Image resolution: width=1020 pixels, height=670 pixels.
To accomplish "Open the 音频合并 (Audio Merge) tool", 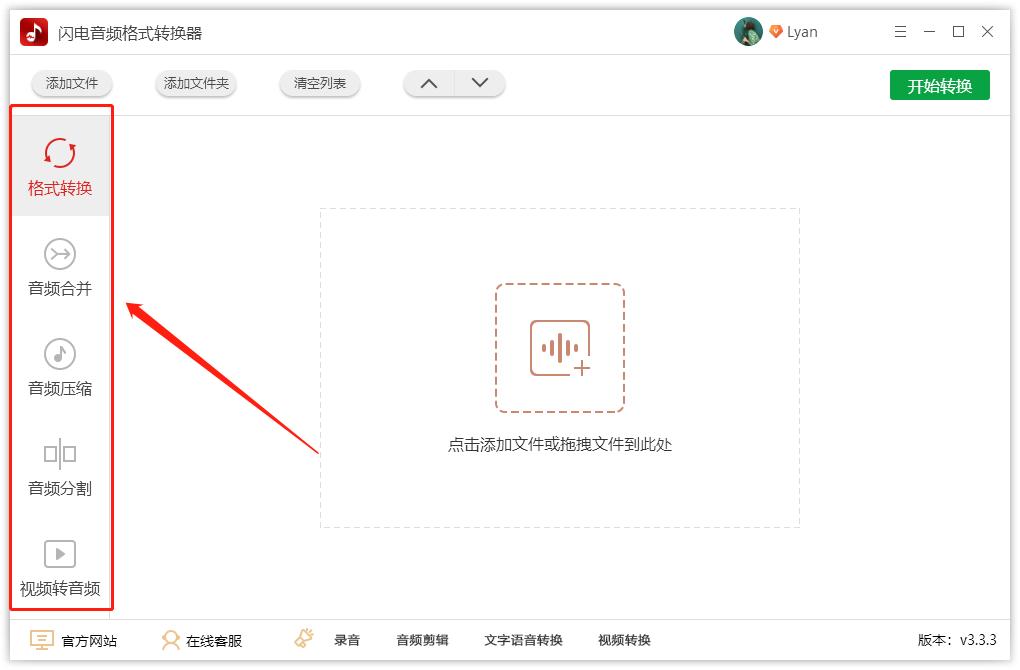I will point(60,265).
